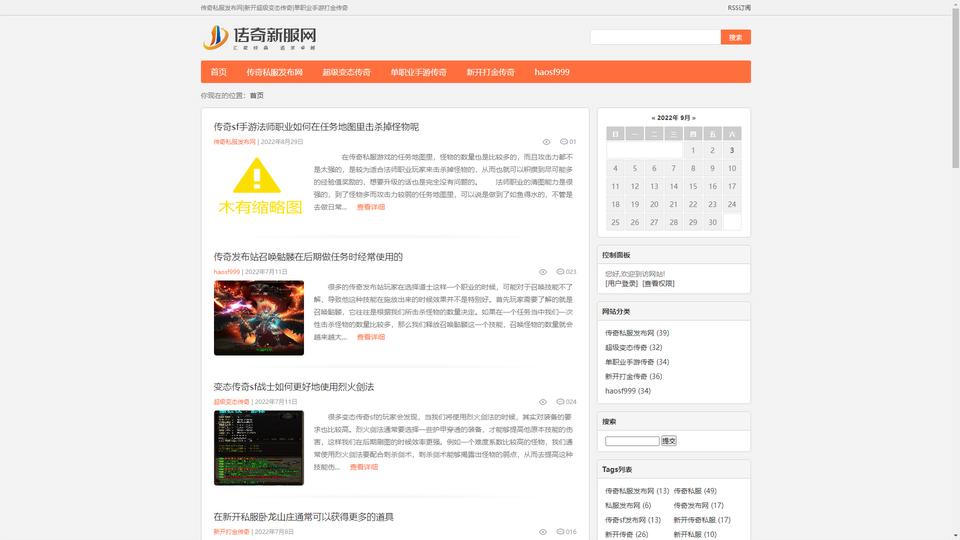Click the [查看权限] link in 控制面板
This screenshot has width=960, height=540.
point(658,283)
